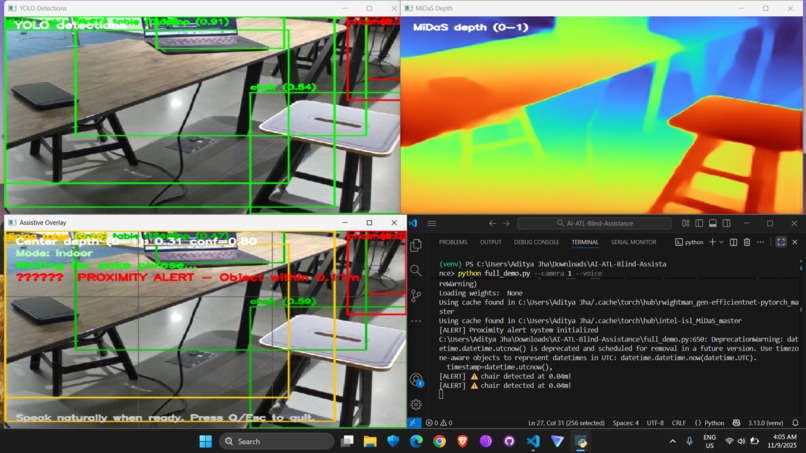The image size is (806, 453).
Task: Open the volume control in the system tray
Action: point(741,441)
